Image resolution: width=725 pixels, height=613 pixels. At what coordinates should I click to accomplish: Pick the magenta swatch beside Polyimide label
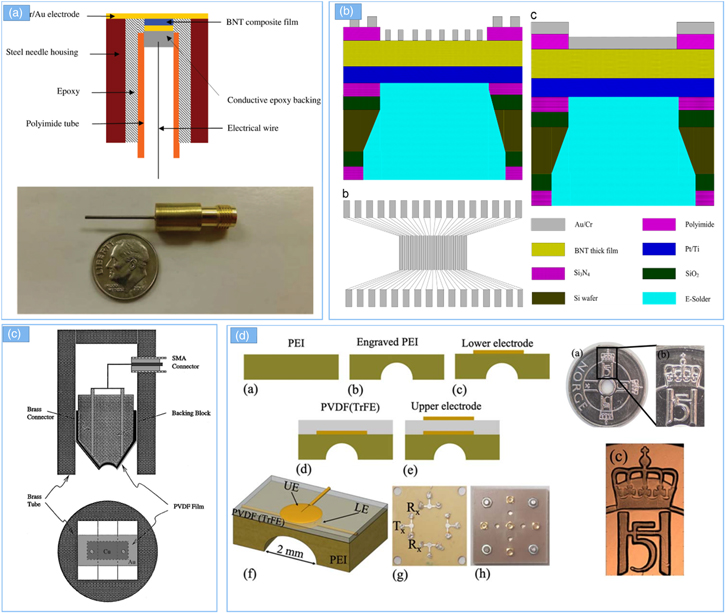(x=659, y=225)
